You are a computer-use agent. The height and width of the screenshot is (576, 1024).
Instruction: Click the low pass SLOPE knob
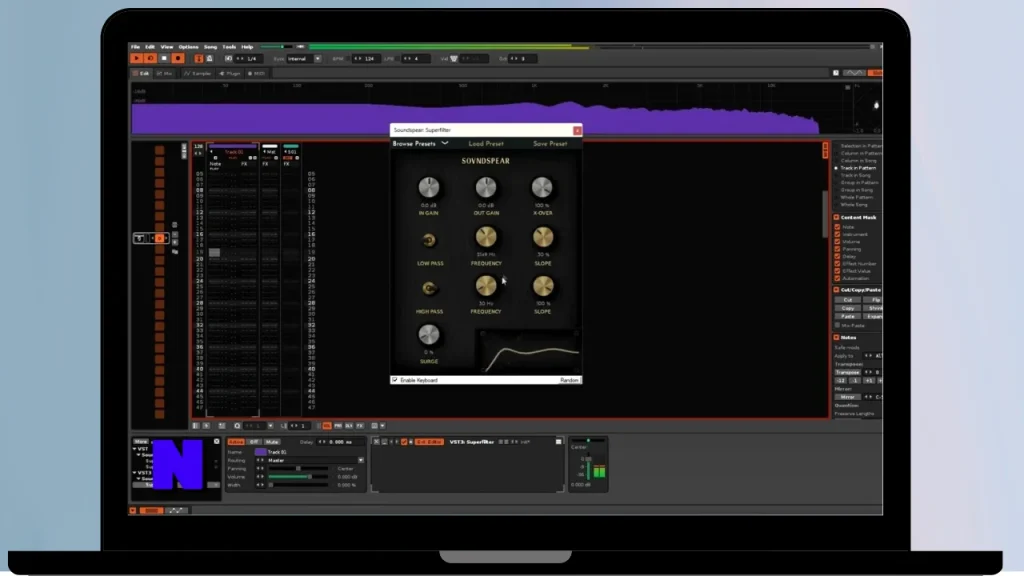pyautogui.click(x=543, y=237)
